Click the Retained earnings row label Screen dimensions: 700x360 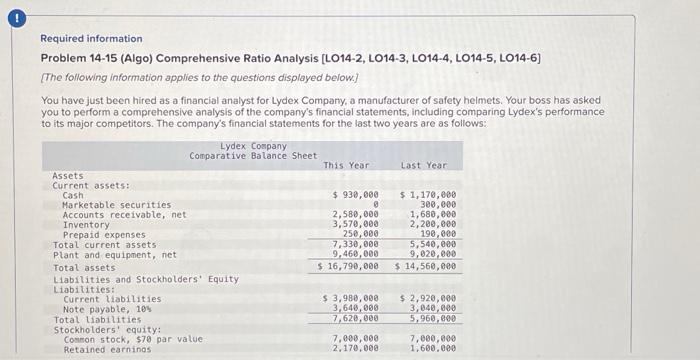tap(108, 350)
